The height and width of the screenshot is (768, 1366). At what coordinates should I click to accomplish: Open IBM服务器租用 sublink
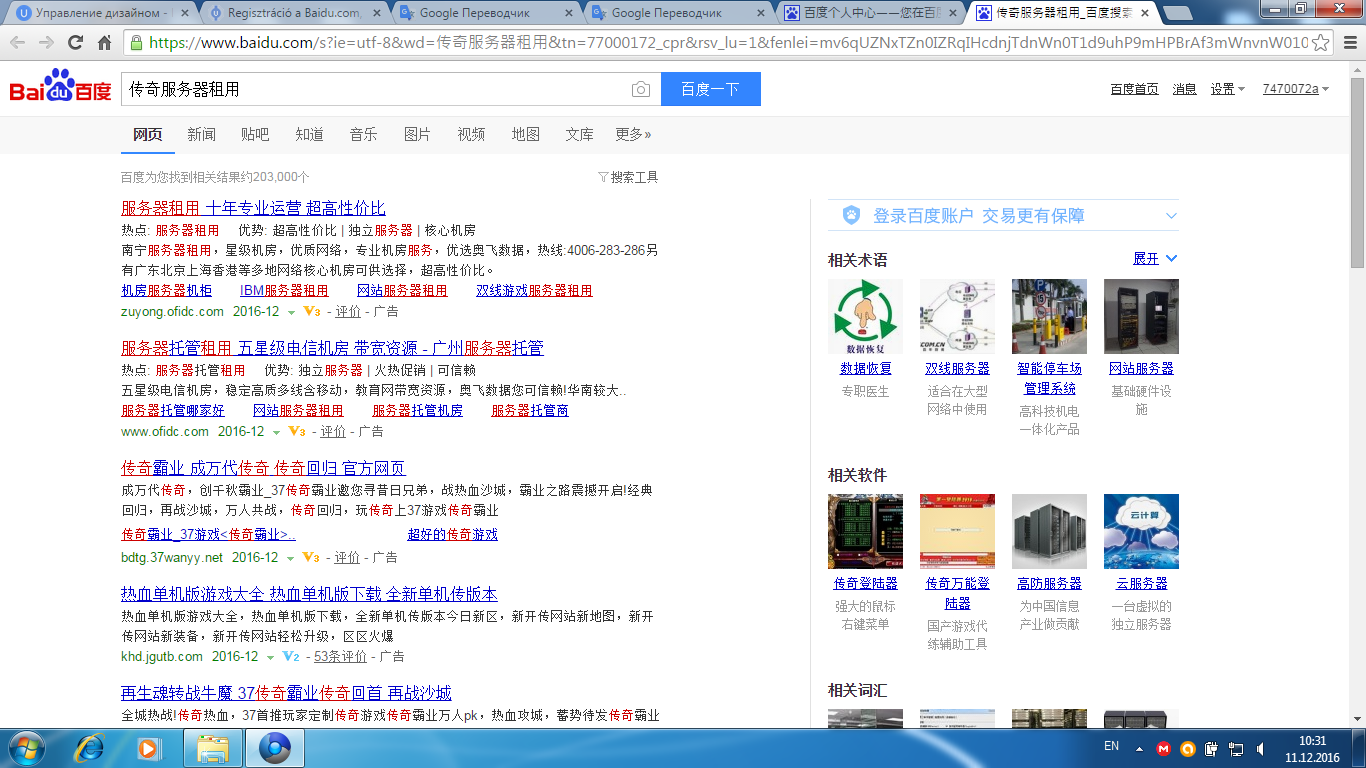coord(284,291)
